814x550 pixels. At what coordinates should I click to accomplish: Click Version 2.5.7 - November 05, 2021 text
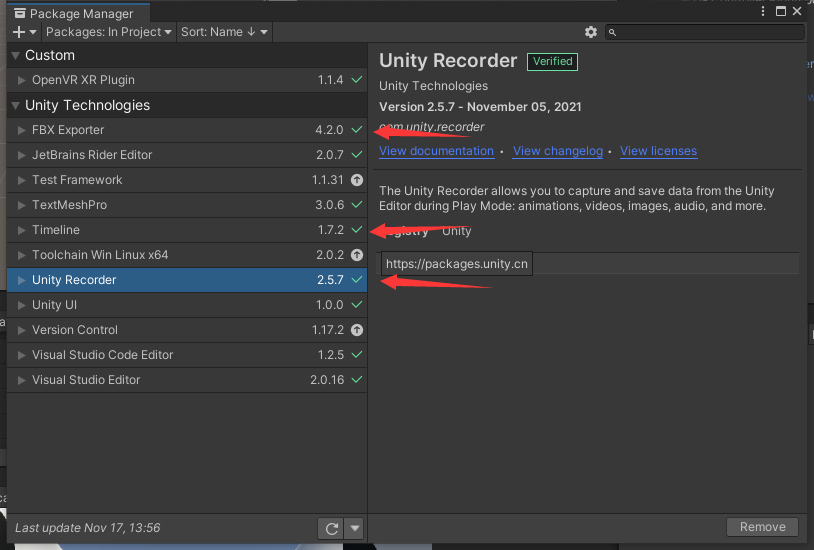[480, 107]
